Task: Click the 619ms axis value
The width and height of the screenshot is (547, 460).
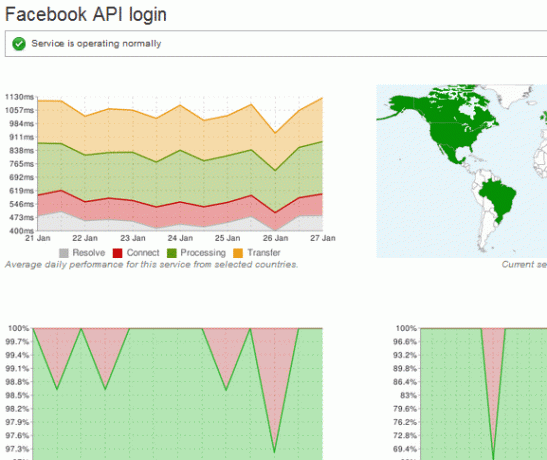Action: point(21,191)
